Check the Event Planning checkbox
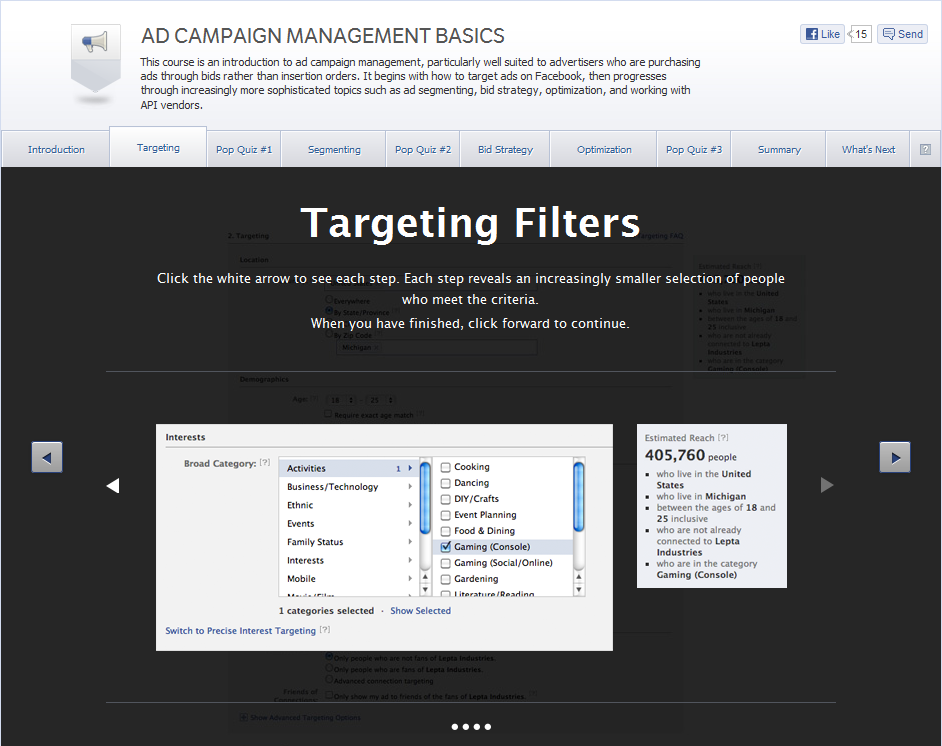 coord(446,515)
